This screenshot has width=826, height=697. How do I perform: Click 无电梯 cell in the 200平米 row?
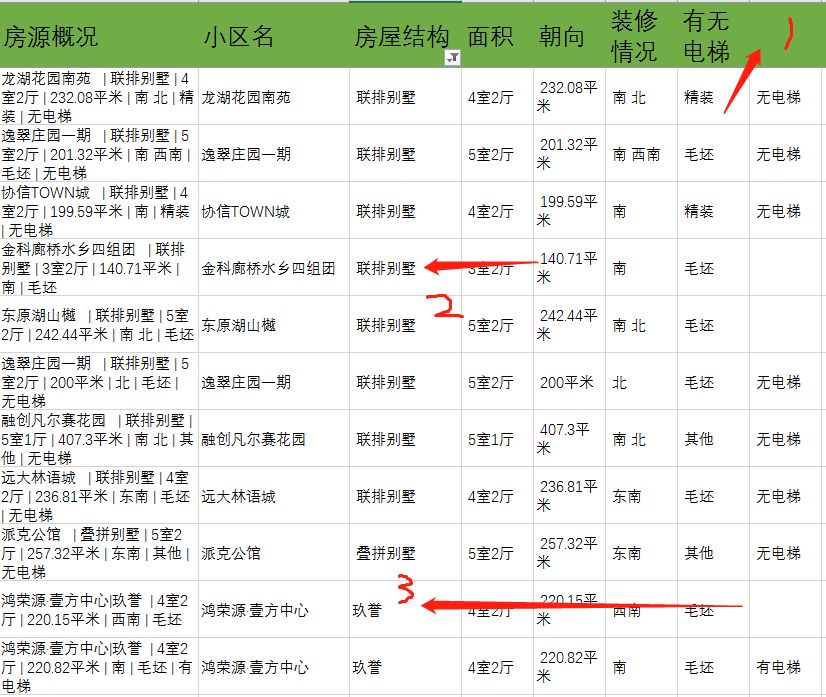coord(785,381)
